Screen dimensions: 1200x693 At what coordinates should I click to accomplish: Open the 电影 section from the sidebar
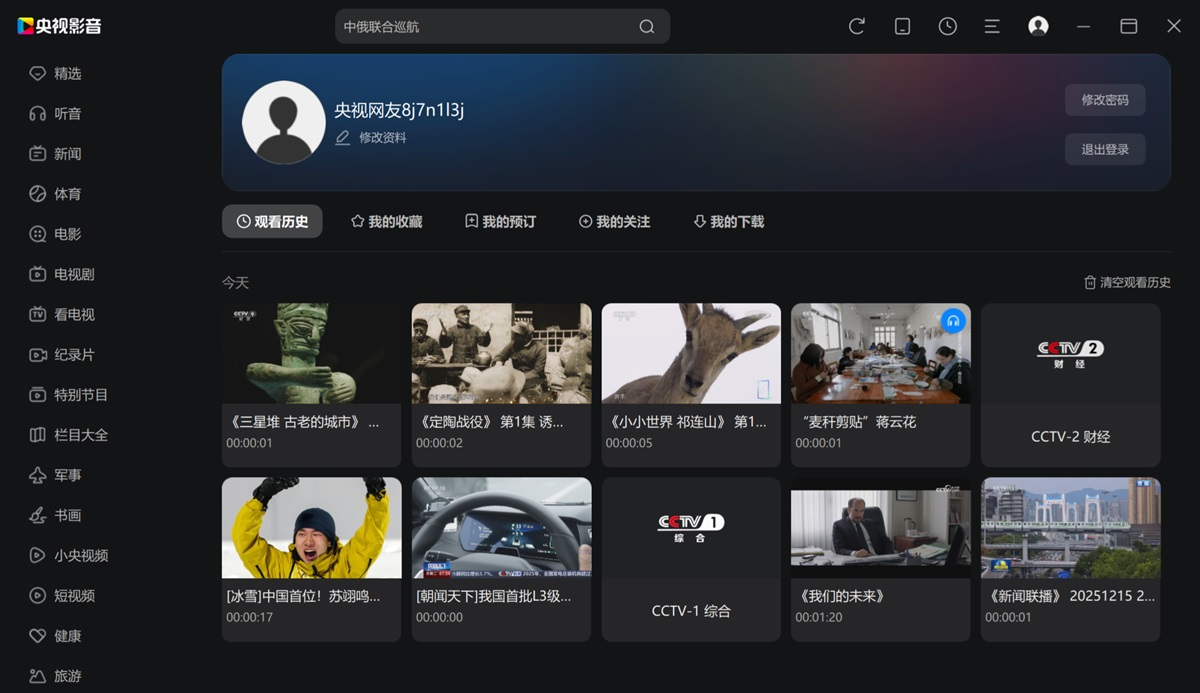pyautogui.click(x=38, y=233)
